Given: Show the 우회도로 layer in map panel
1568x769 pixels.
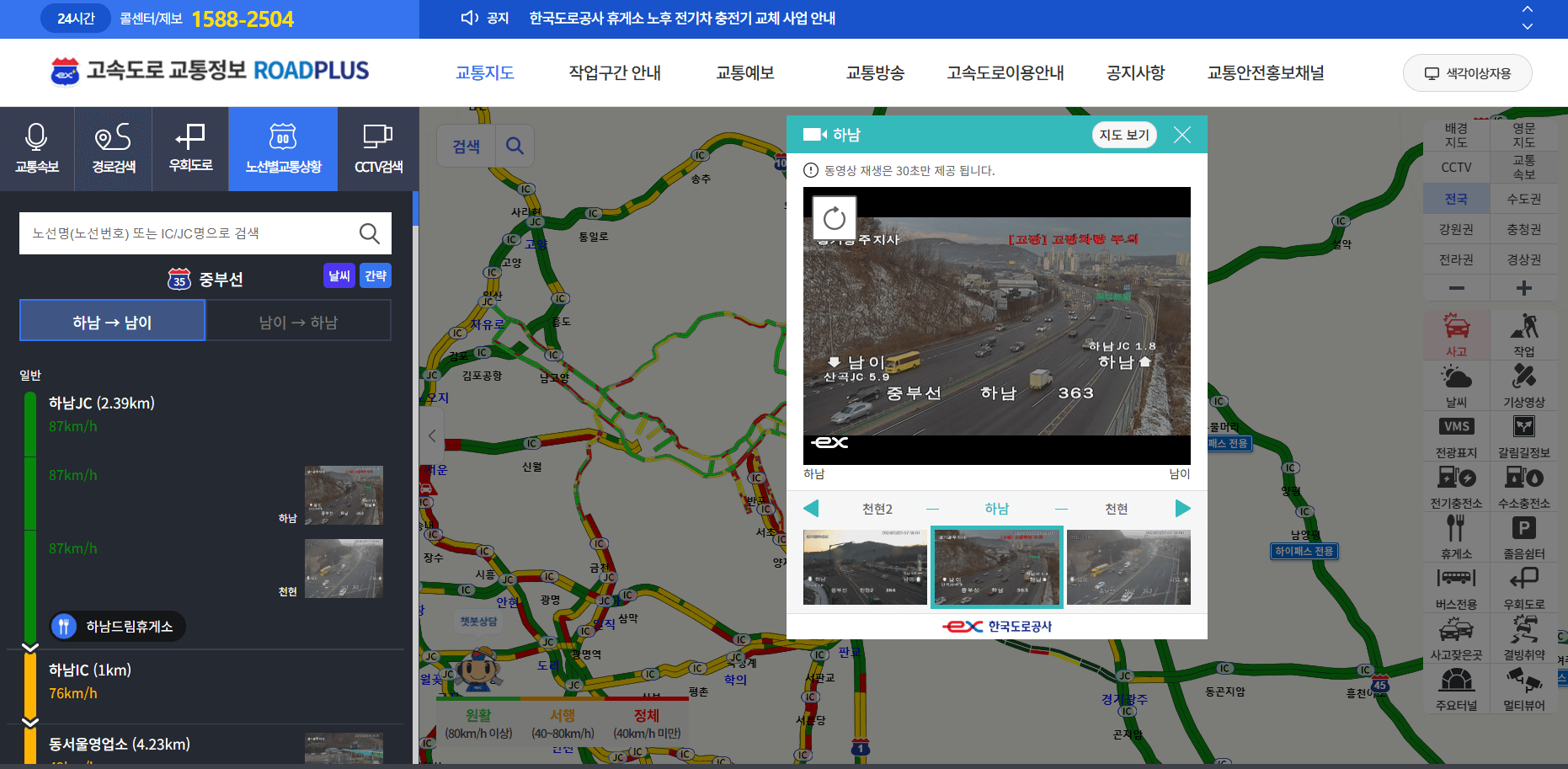Looking at the screenshot, I should [1524, 587].
